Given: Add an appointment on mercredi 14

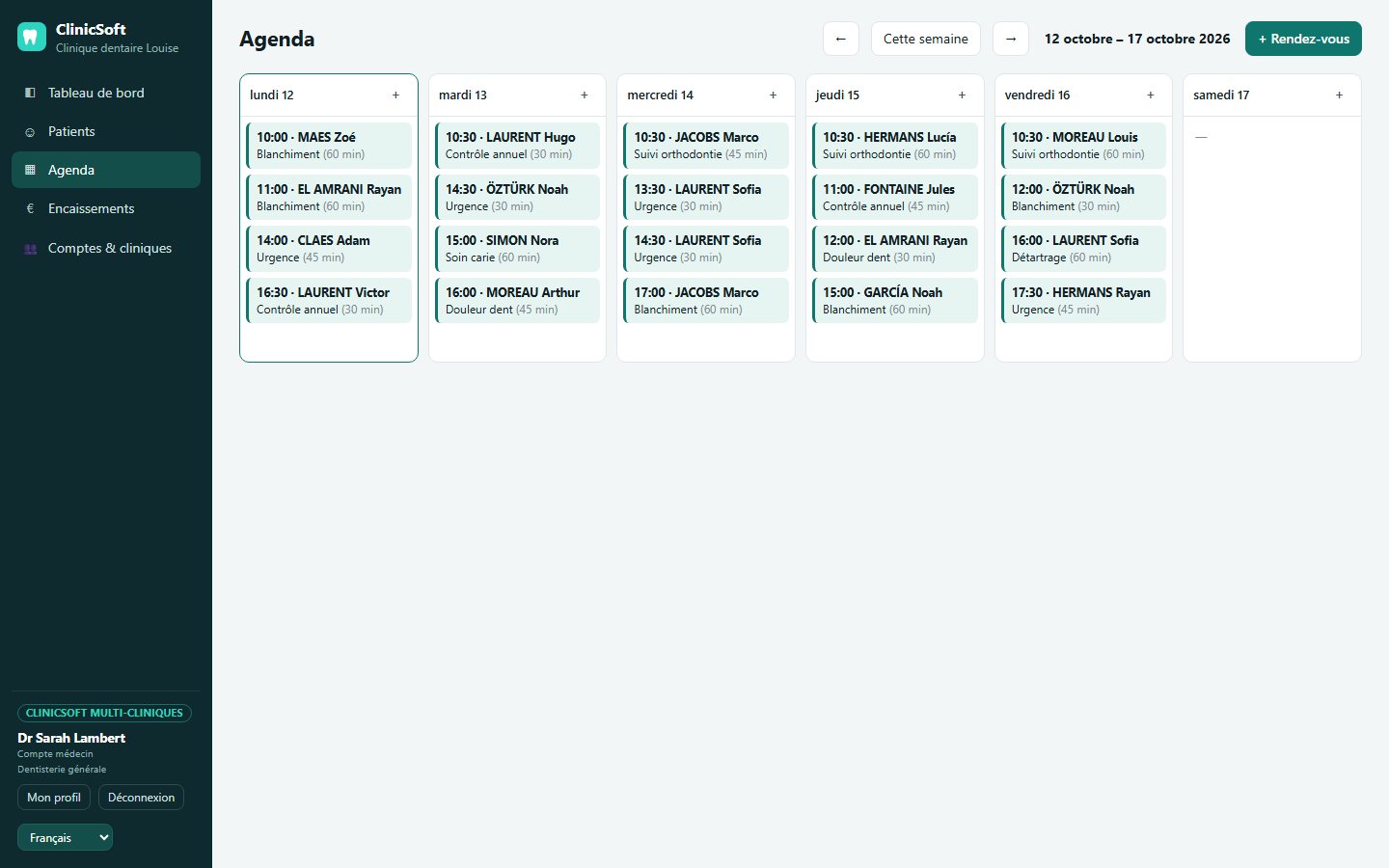Looking at the screenshot, I should tap(773, 95).
